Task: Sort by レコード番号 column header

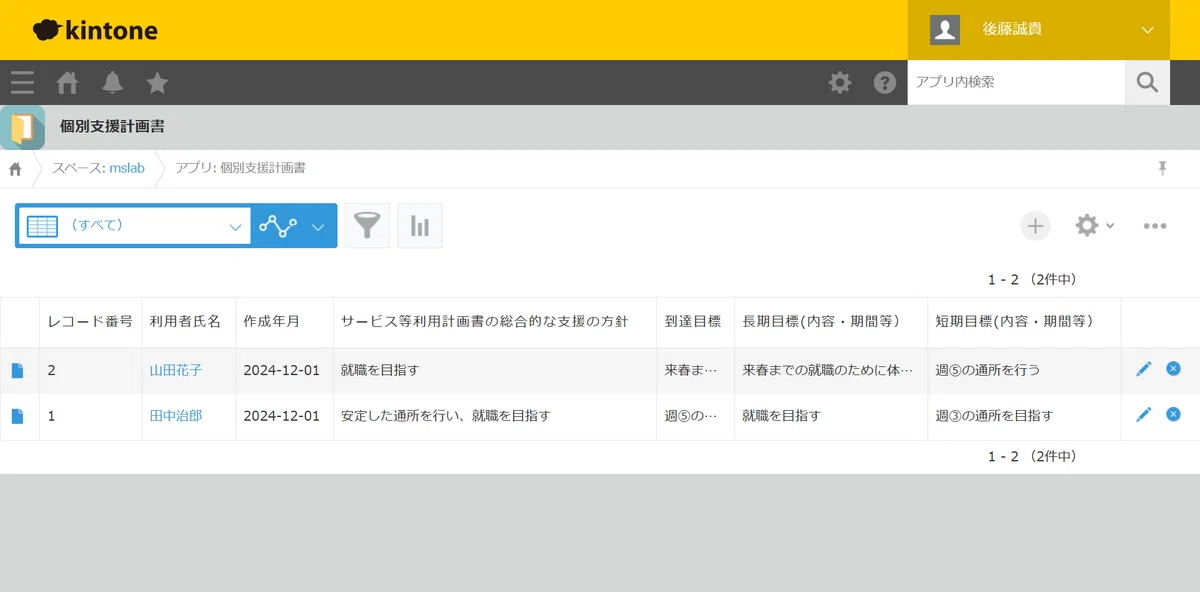Action: pyautogui.click(x=90, y=322)
